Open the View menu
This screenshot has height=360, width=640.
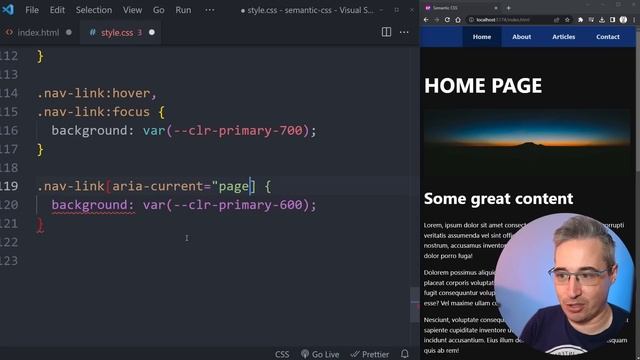(133, 10)
